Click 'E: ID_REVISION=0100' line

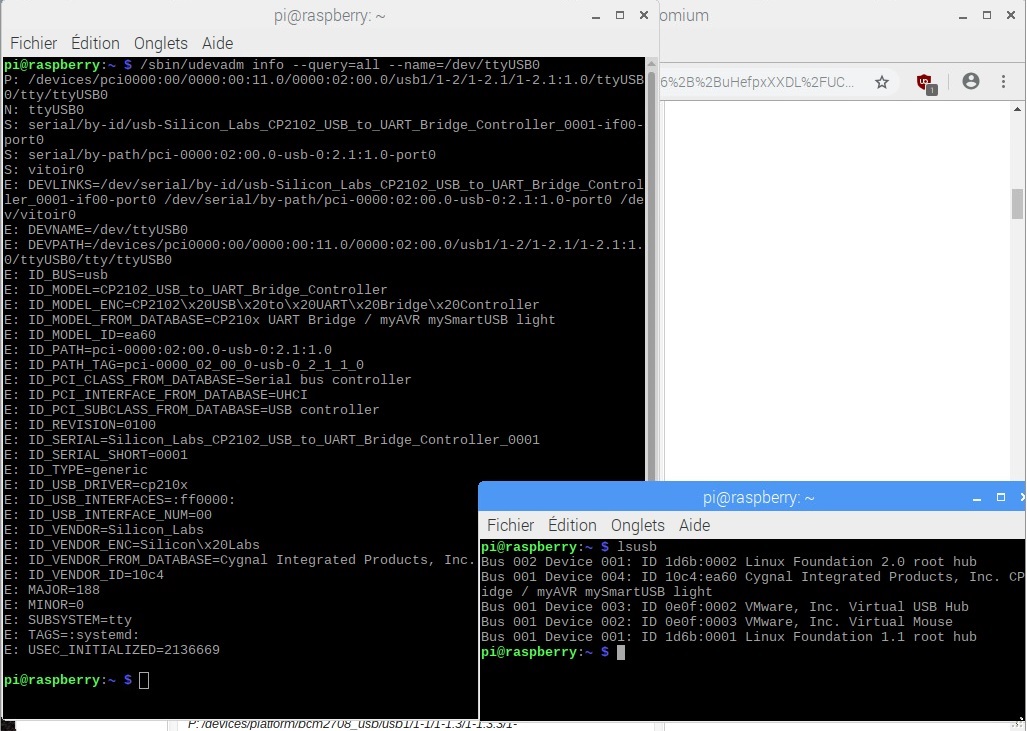[80, 424]
